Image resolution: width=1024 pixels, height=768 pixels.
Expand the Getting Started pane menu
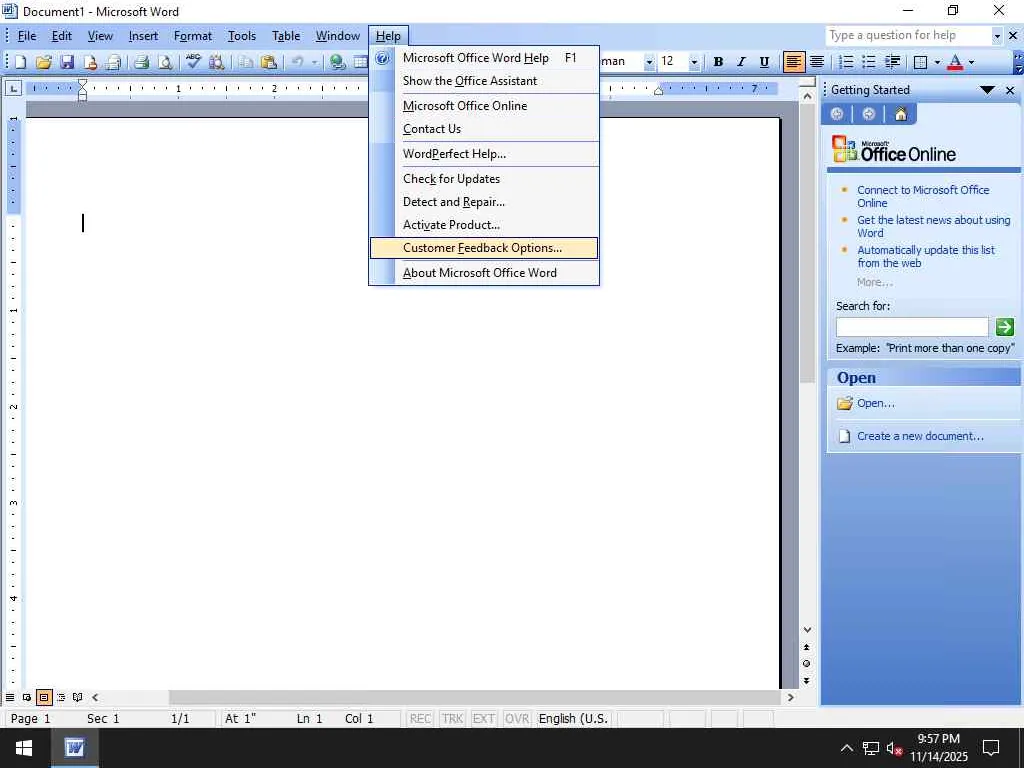987,90
